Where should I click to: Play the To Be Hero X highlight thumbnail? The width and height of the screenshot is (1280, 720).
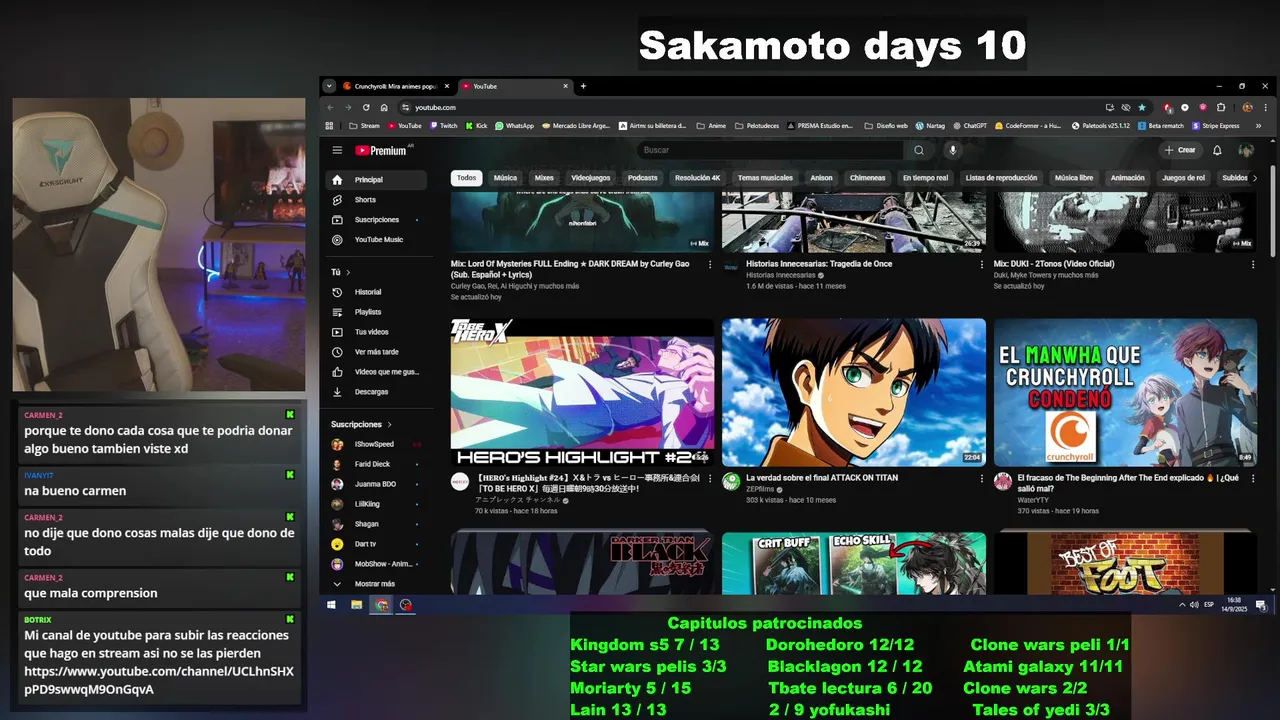coord(582,393)
